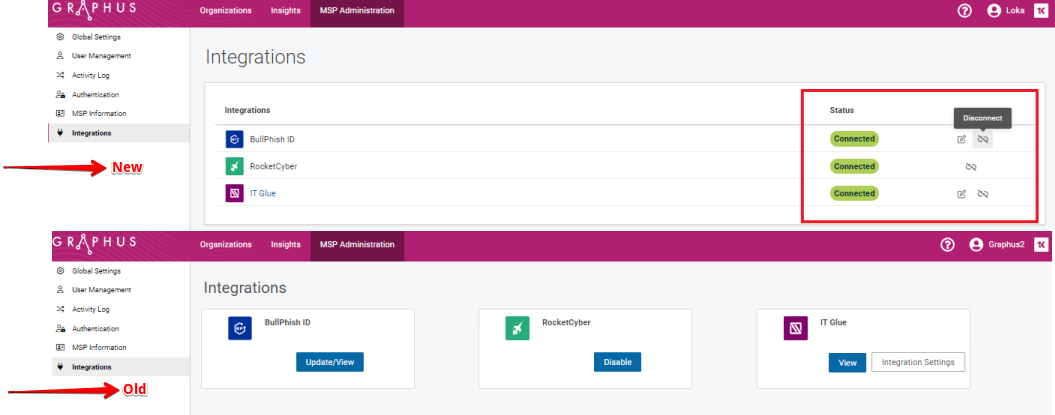Screen dimensions: 1055x415
Task: Click Connected badge in IT Glue row
Action: [x=854, y=194]
